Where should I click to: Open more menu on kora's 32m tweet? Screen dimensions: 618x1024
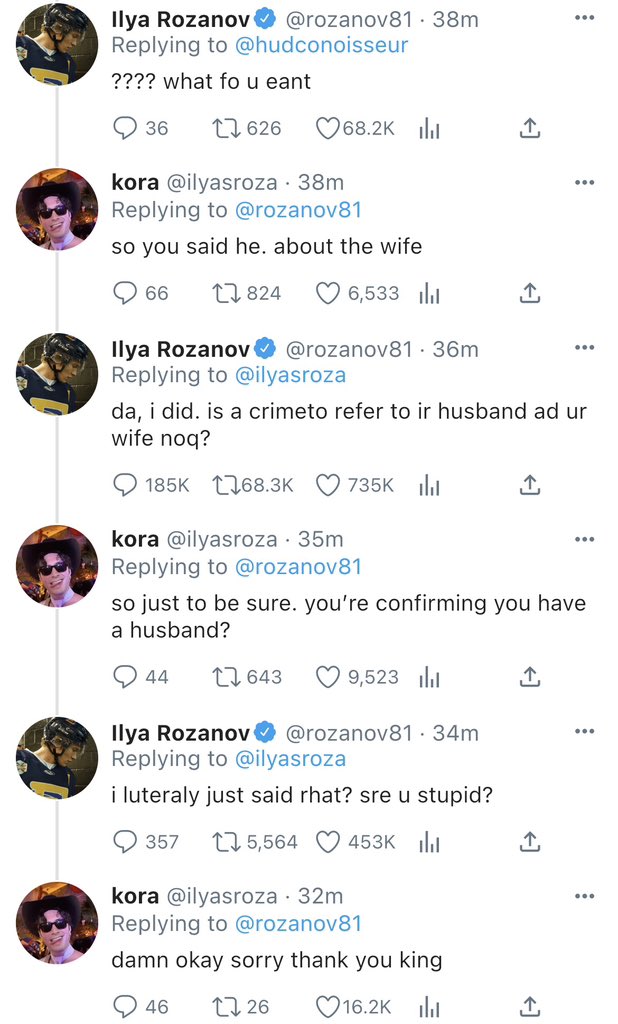584,896
